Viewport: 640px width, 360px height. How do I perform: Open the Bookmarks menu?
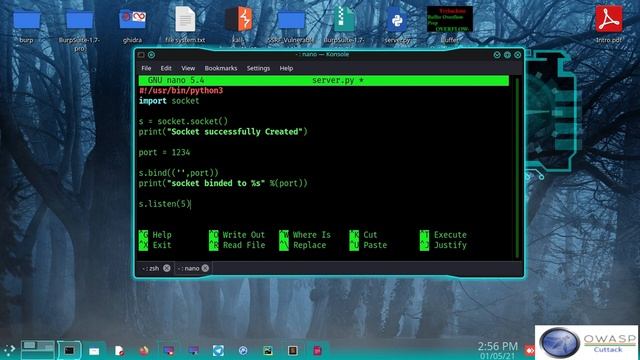click(220, 68)
